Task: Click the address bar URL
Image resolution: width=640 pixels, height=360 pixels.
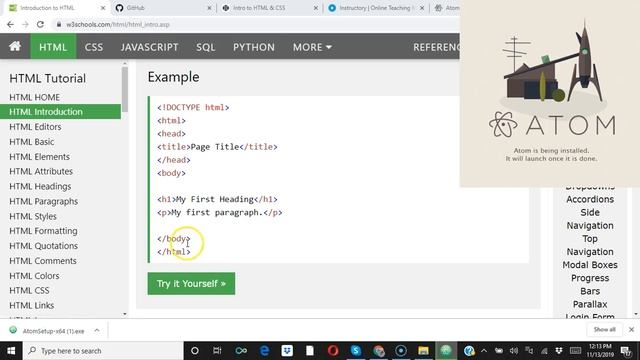Action: 118,24
